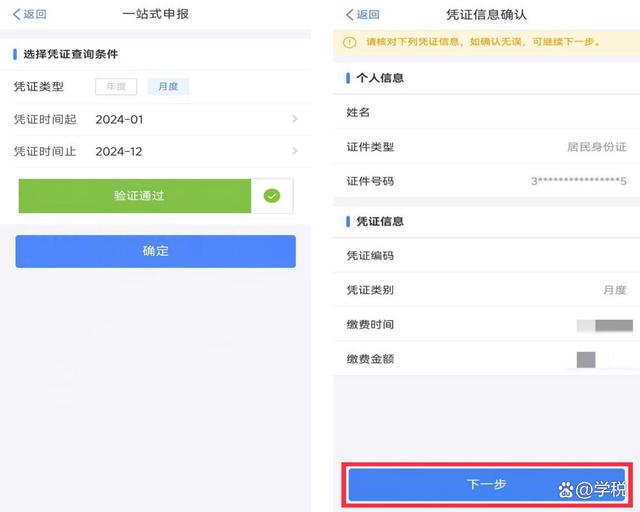Expand the 凭证时间止 date picker arrow
The width and height of the screenshot is (640, 512).
pyautogui.click(x=295, y=151)
